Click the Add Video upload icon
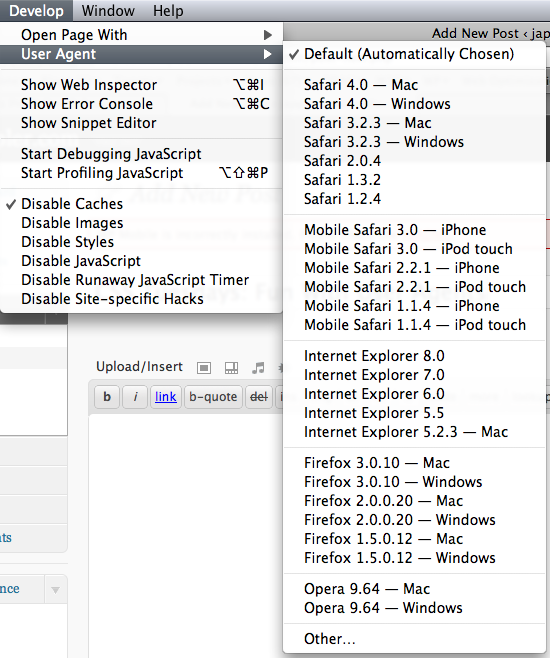 (x=231, y=368)
